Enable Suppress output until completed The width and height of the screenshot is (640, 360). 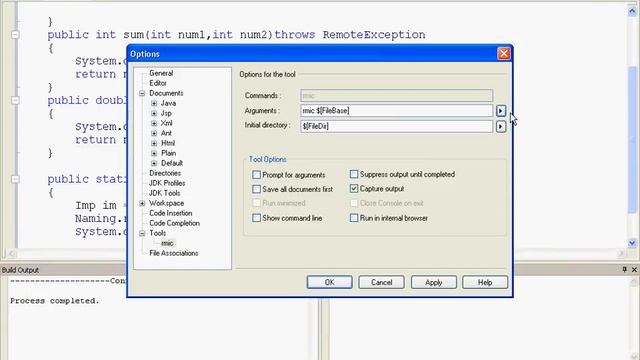point(354,174)
